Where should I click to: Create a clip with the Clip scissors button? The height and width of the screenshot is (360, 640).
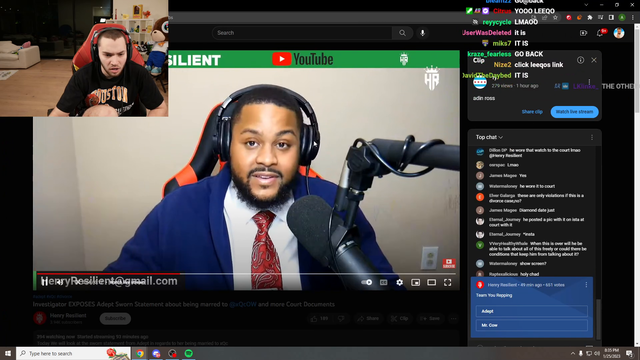(x=400, y=318)
